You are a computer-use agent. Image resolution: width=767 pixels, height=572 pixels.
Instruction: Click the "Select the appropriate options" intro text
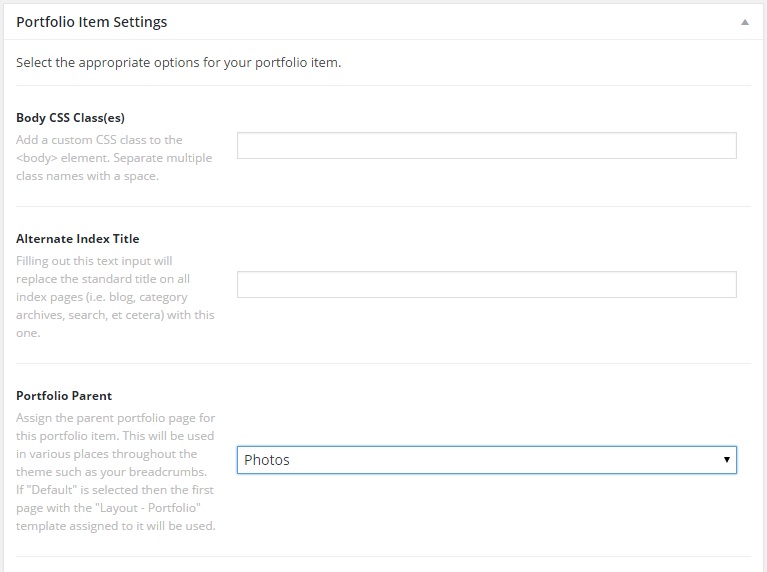coord(179,63)
